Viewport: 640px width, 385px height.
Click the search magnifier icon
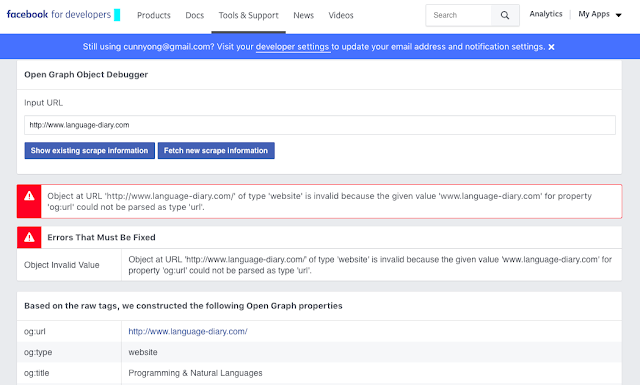pos(505,15)
